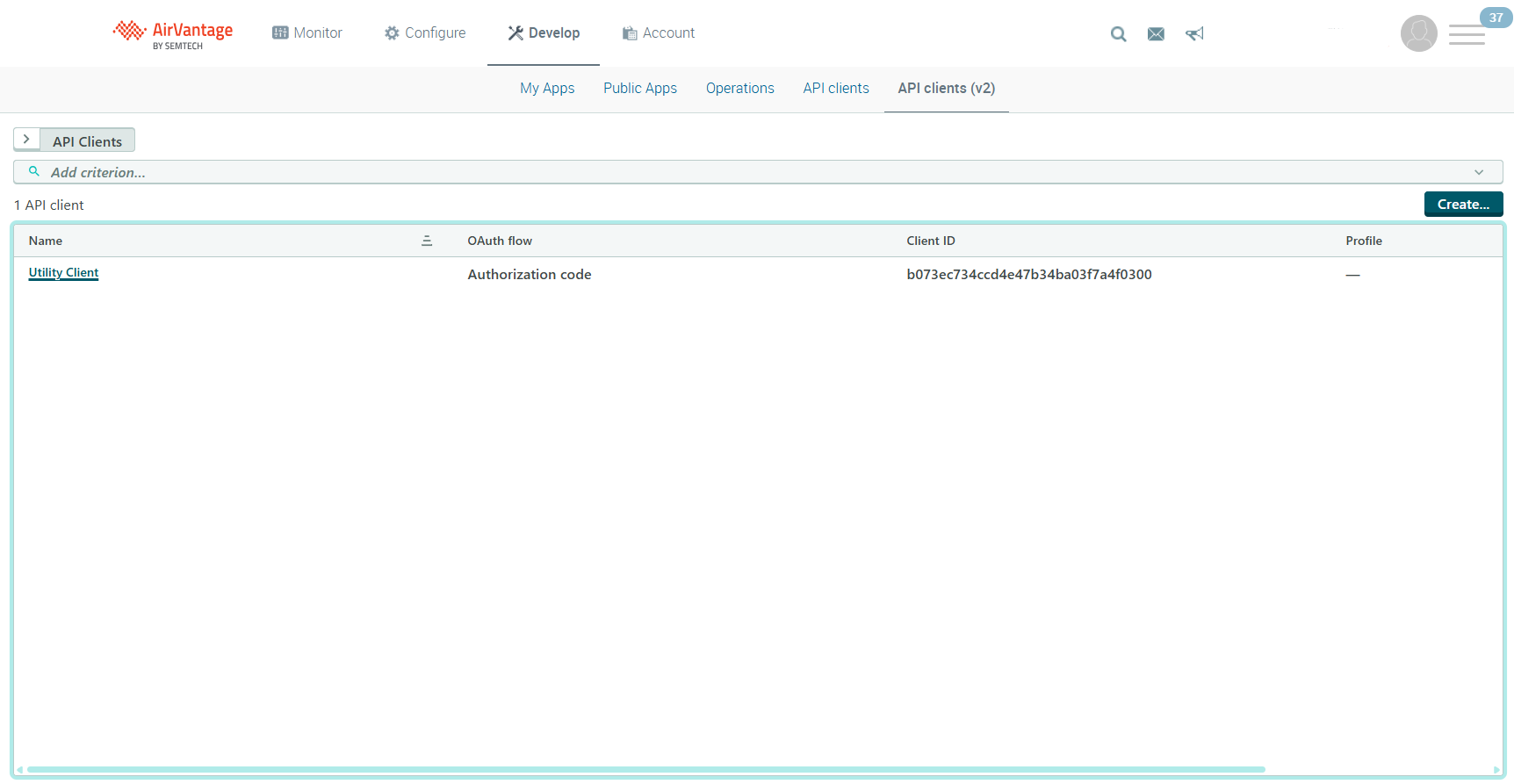Click the AirVantage logo
The width and height of the screenshot is (1514, 784).
173,33
